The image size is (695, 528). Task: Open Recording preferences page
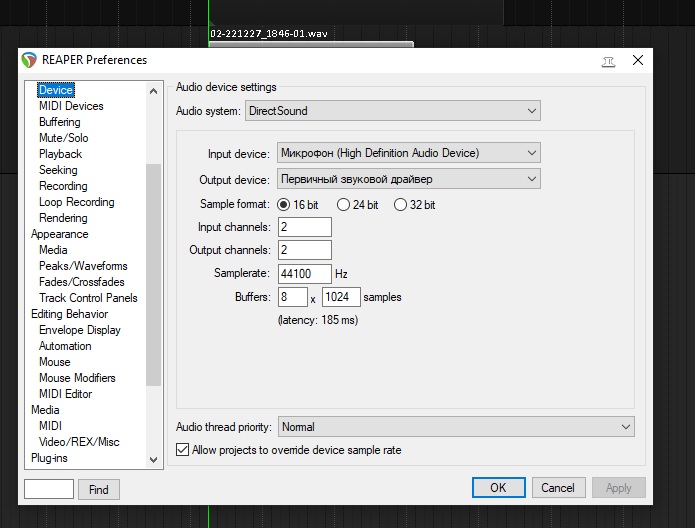63,186
